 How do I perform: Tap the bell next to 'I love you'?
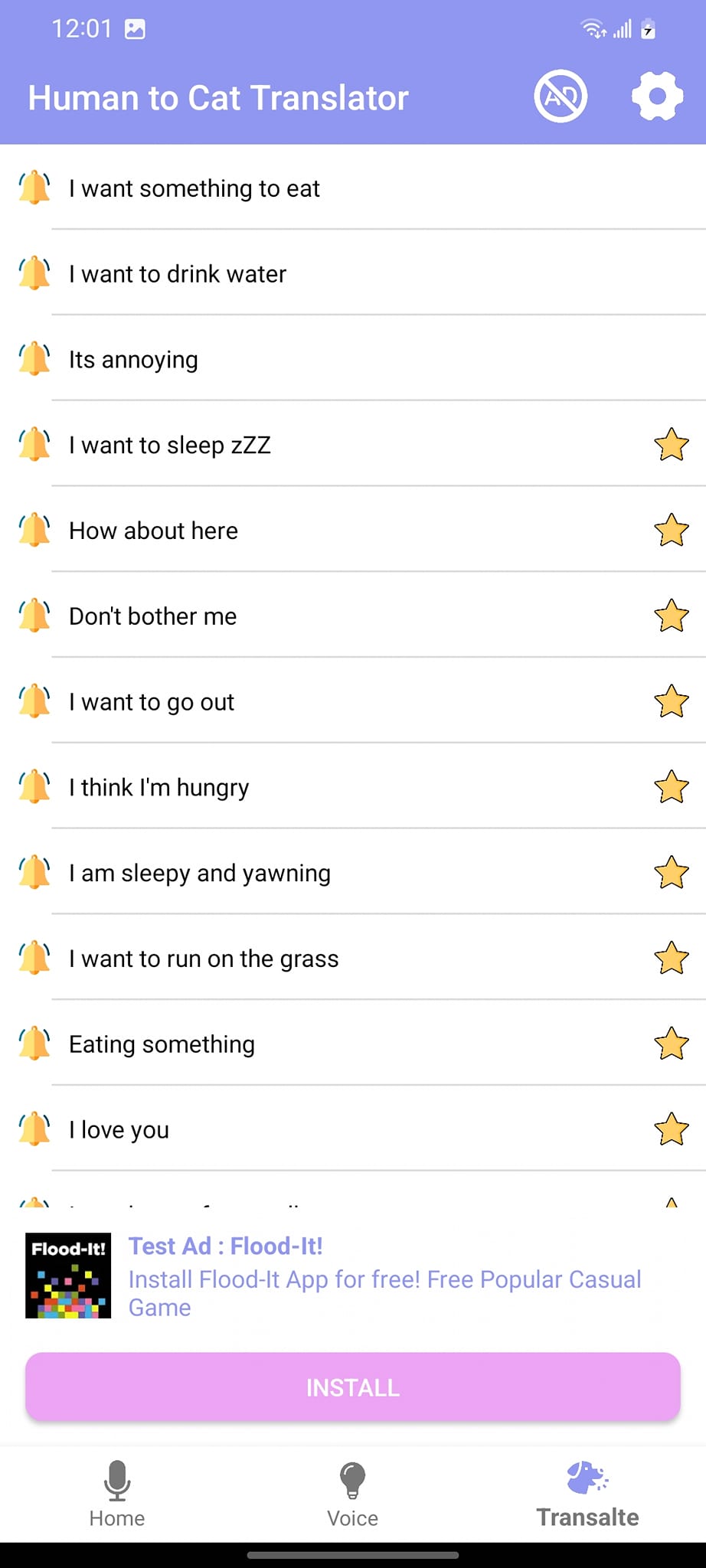34,1129
